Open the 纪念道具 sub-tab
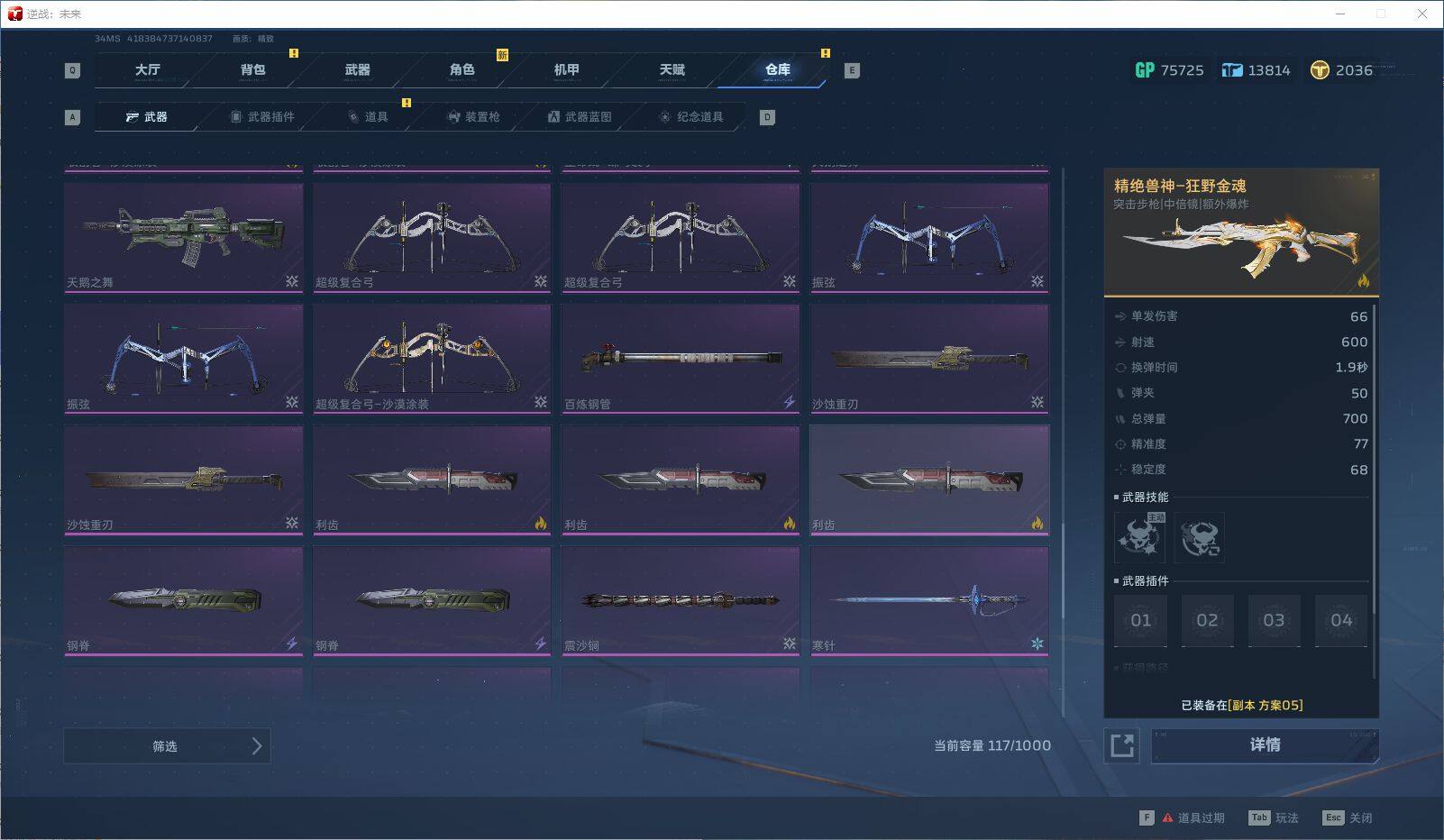 pyautogui.click(x=691, y=117)
